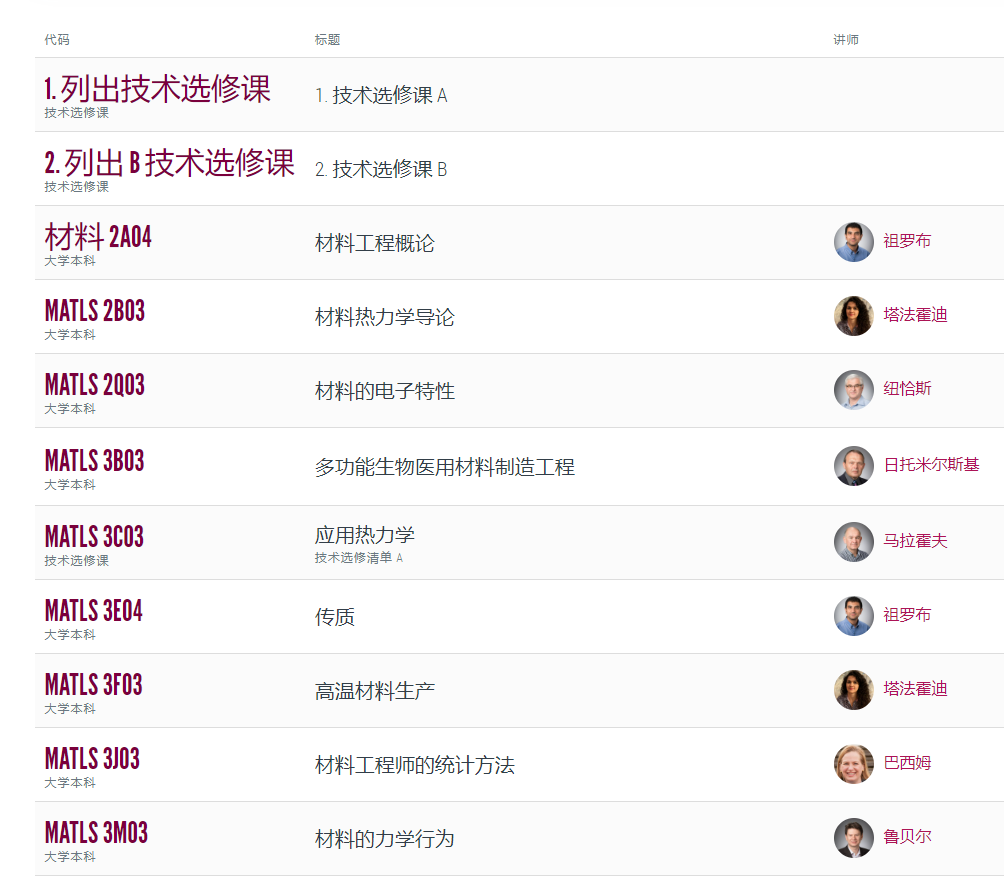The width and height of the screenshot is (1004, 884).
Task: Click the 讲师 column header
Action: pyautogui.click(x=846, y=40)
